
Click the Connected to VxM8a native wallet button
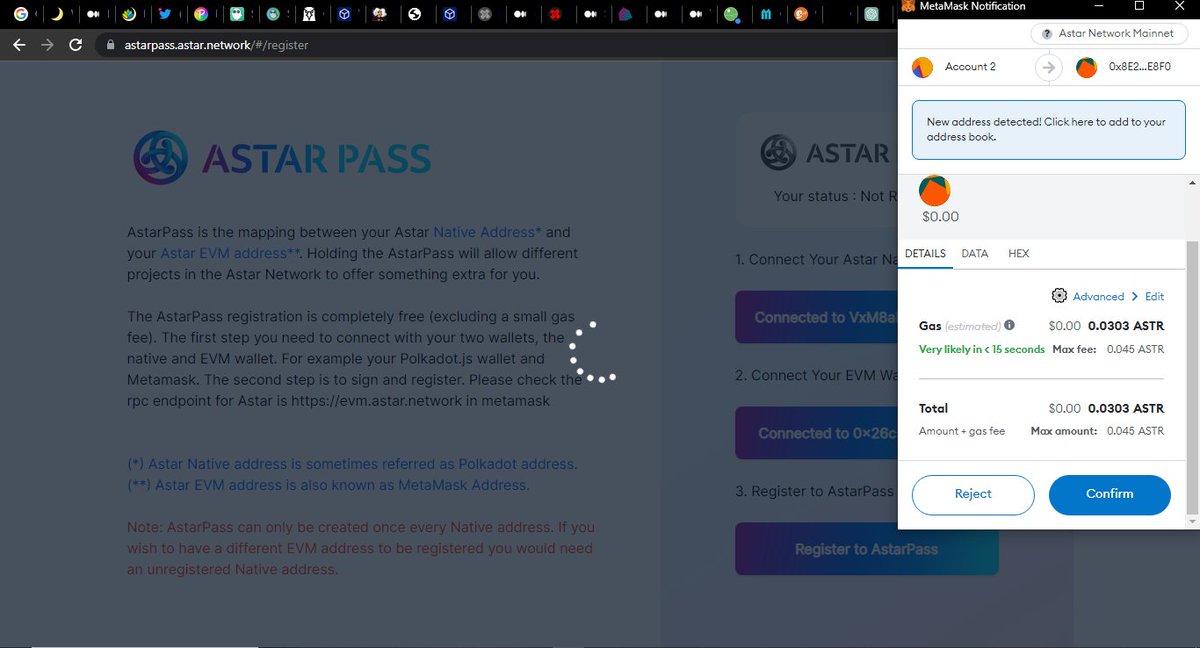point(816,317)
